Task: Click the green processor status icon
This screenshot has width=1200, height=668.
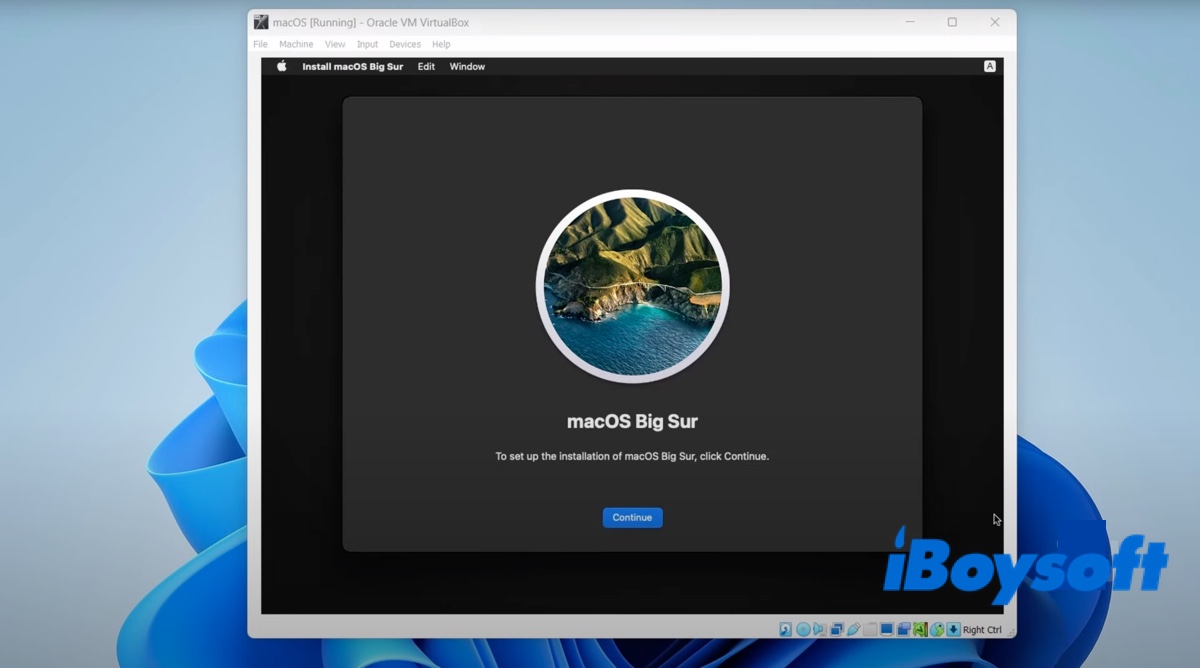Action: 920,630
